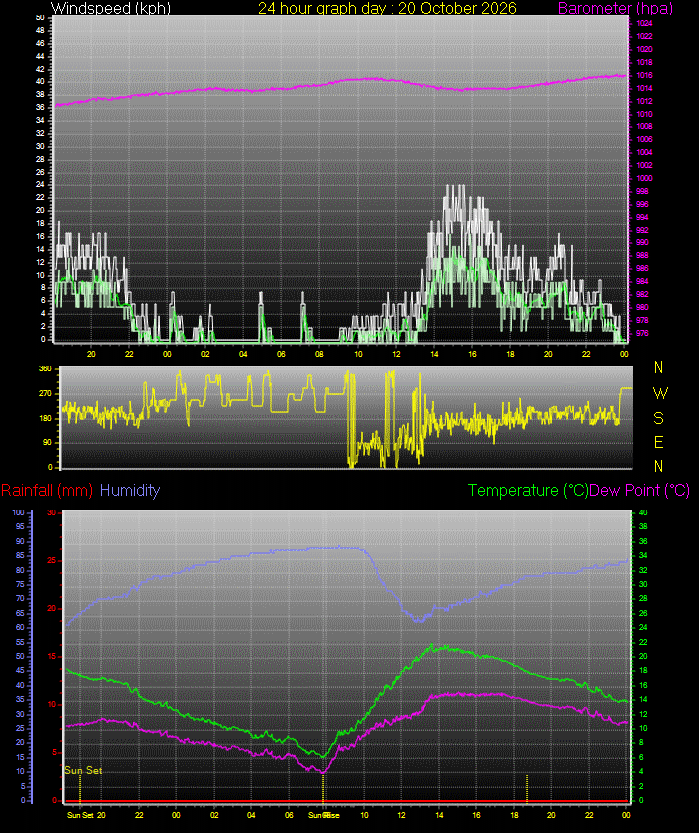The width and height of the screenshot is (699, 833).
Task: Click the W compass letter beside direction chart
Action: (x=660, y=393)
